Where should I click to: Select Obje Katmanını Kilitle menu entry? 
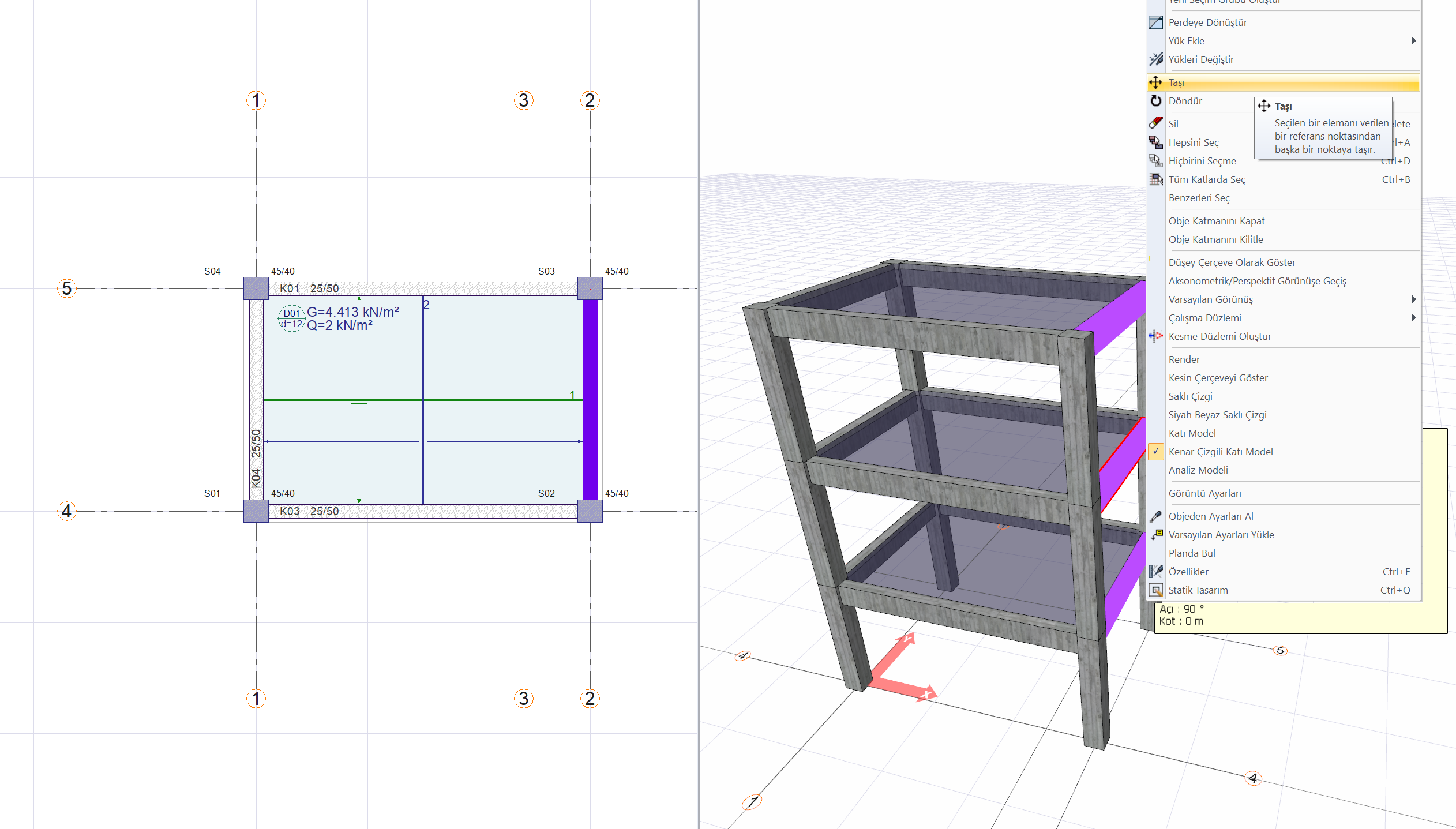point(1215,239)
